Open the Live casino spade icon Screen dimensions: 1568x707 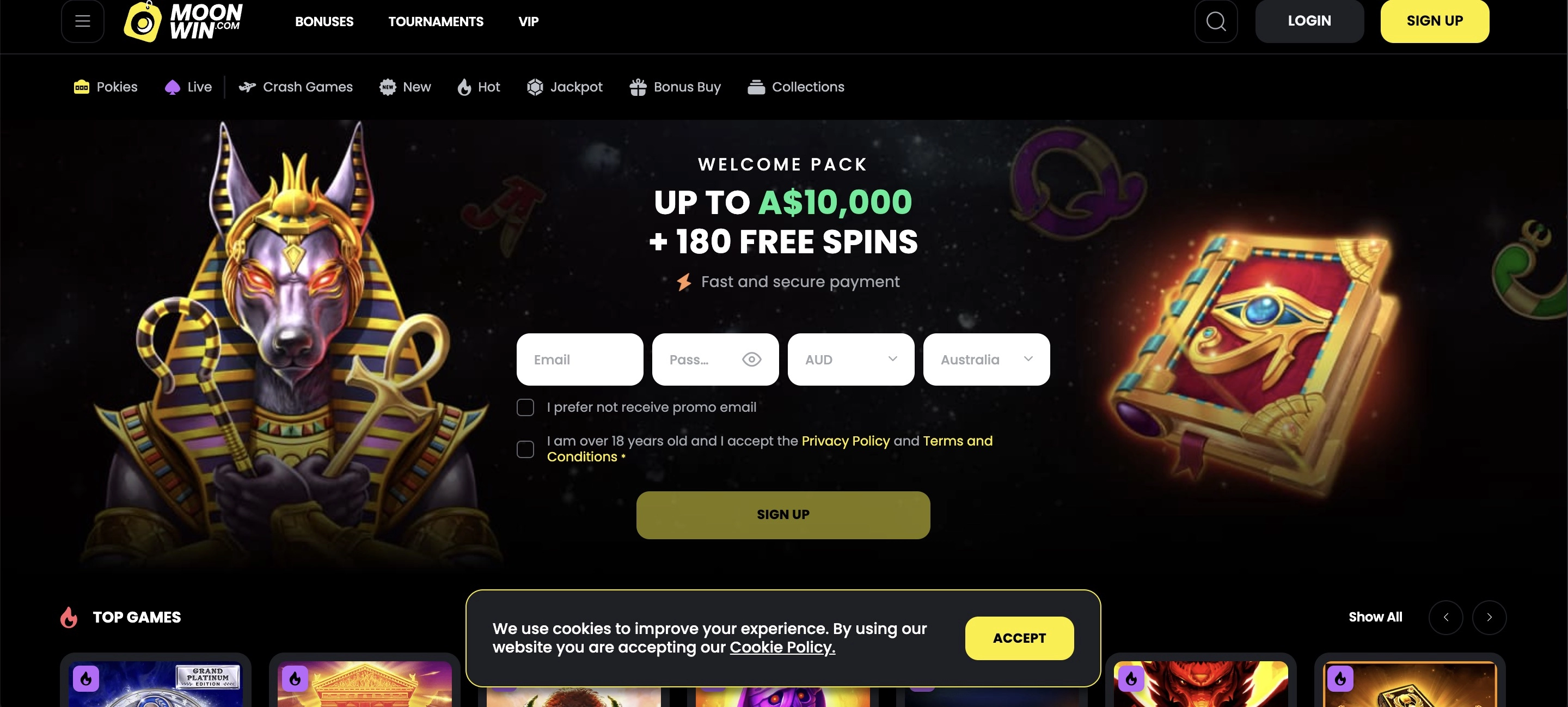(172, 87)
